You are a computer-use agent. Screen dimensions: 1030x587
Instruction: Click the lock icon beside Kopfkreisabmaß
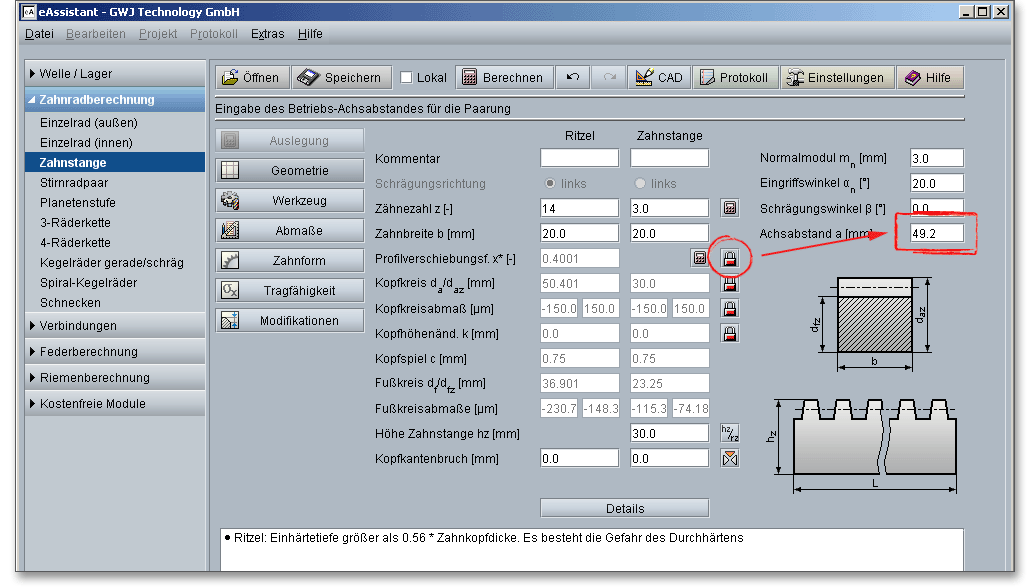[x=730, y=308]
